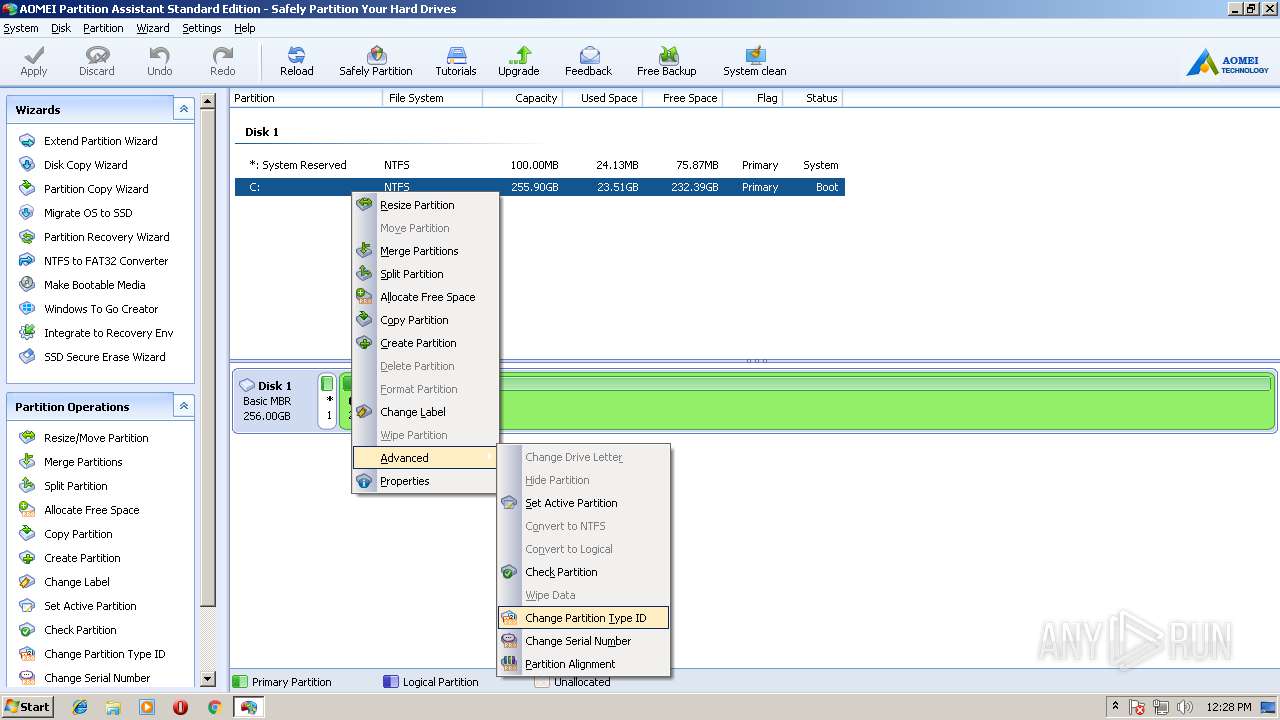Open the Wizard menu

click(153, 28)
